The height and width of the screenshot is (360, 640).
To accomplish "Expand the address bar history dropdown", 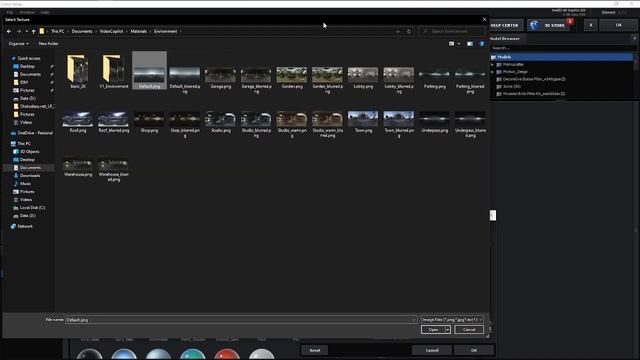I will (398, 31).
